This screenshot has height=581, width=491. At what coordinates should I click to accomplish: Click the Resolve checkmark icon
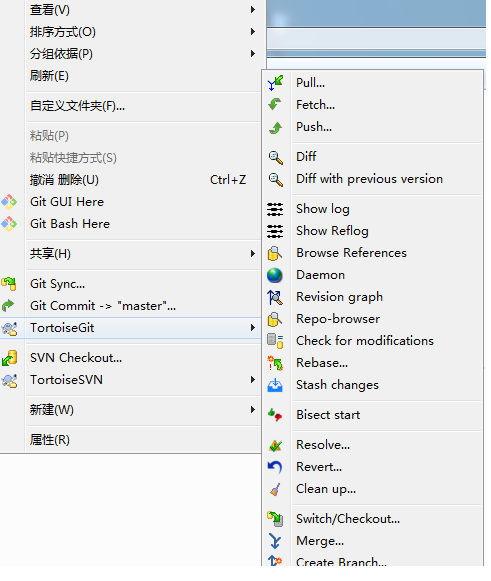275,445
